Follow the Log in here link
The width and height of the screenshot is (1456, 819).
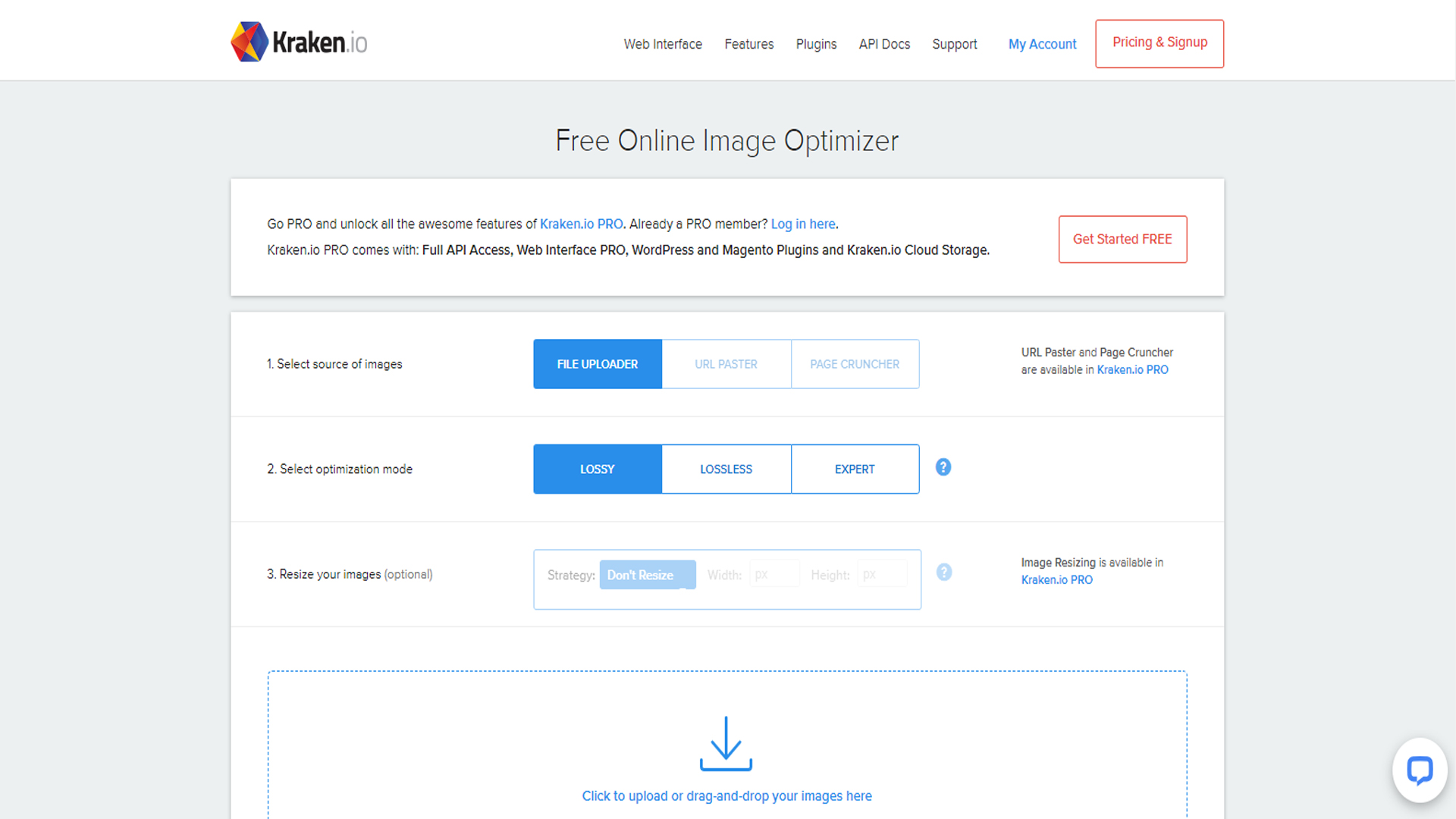(x=802, y=224)
